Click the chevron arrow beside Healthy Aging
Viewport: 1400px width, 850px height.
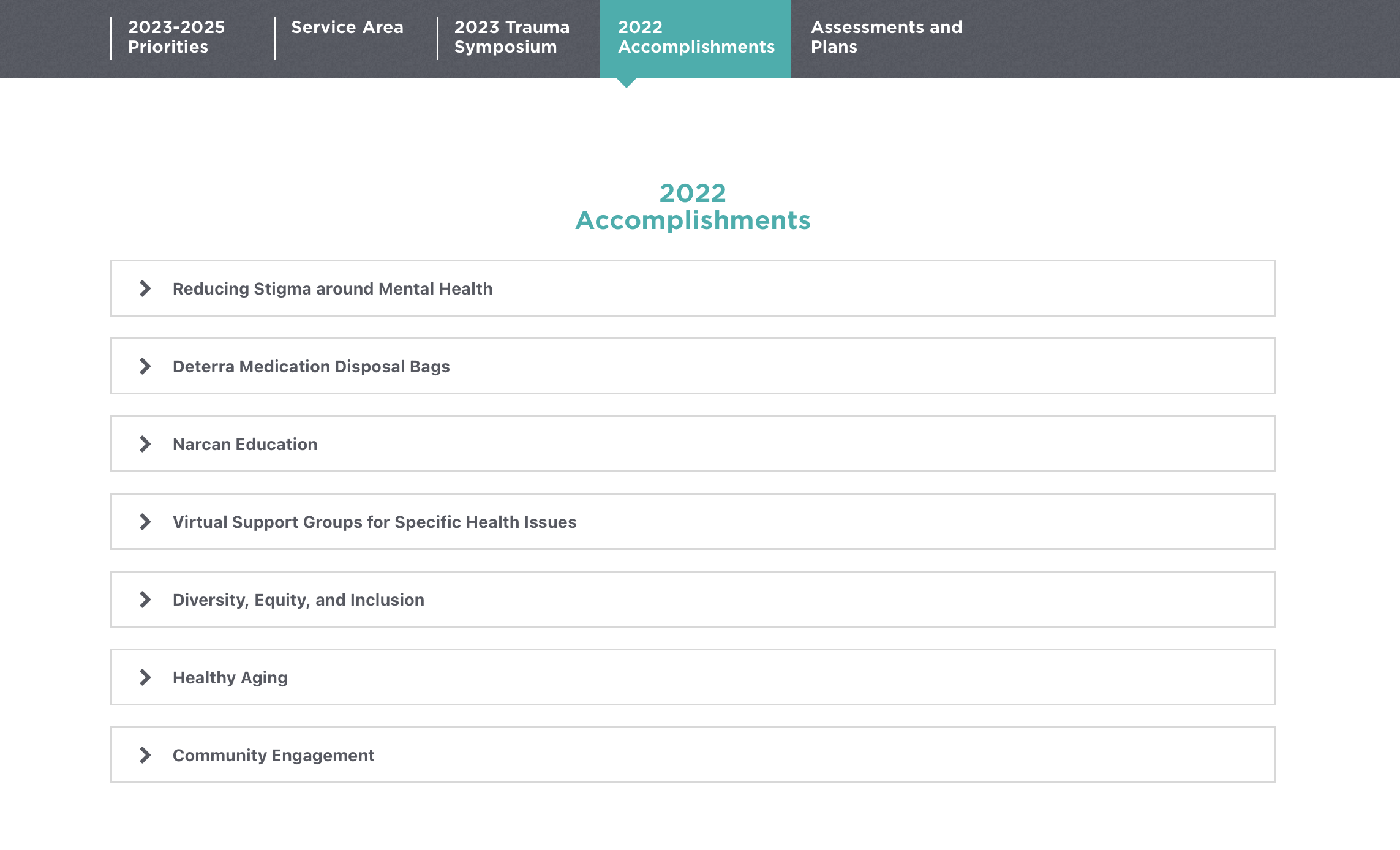(145, 677)
